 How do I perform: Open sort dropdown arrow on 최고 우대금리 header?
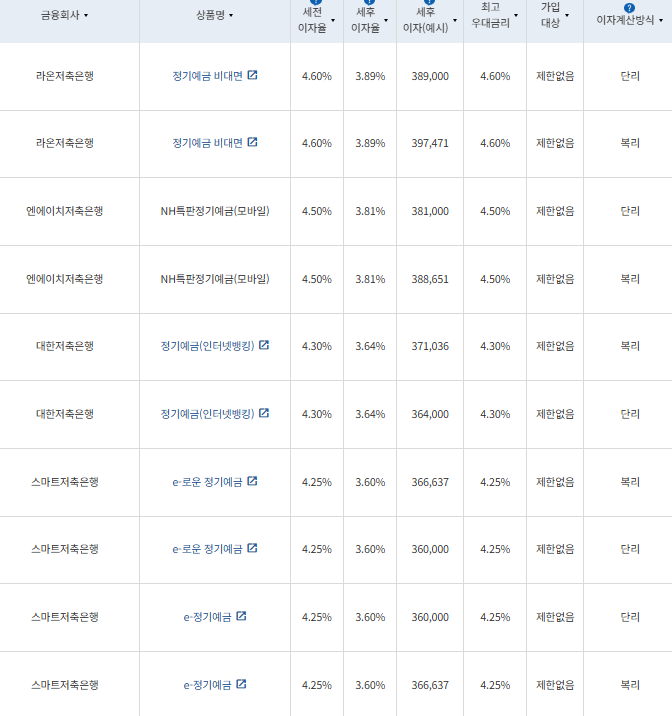tap(516, 16)
